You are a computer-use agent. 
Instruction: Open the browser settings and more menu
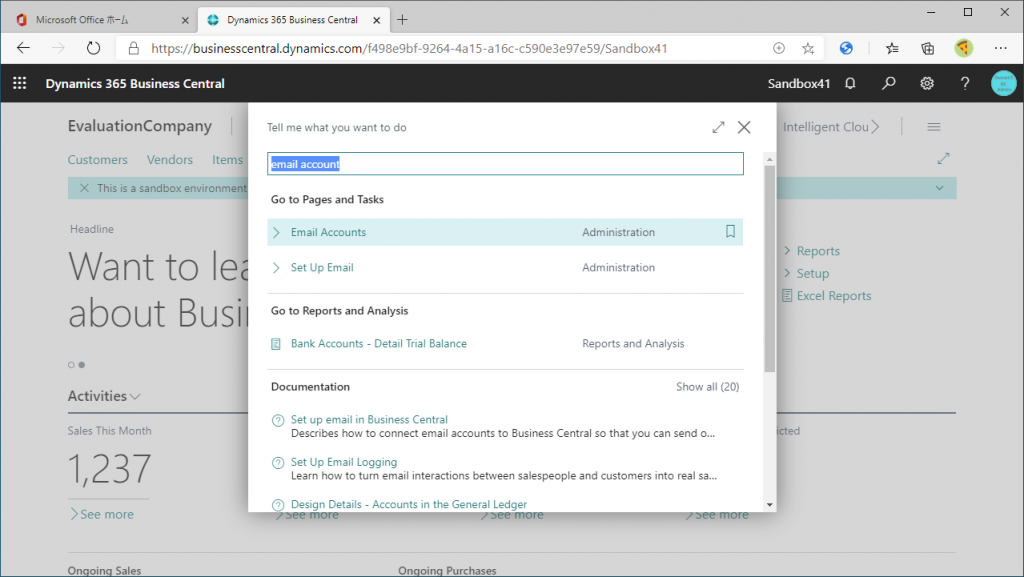(1000, 48)
